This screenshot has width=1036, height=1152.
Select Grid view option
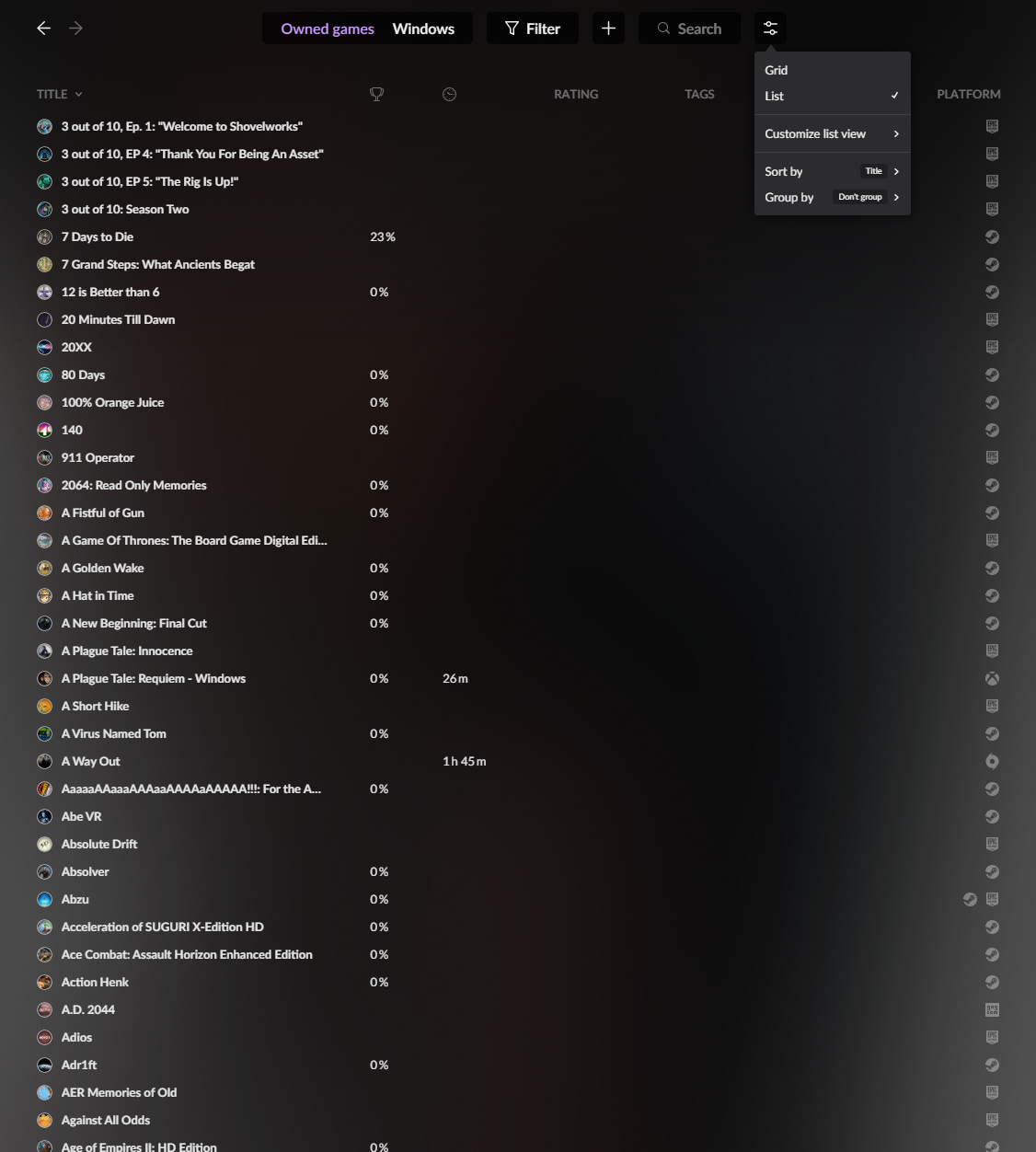(832, 70)
